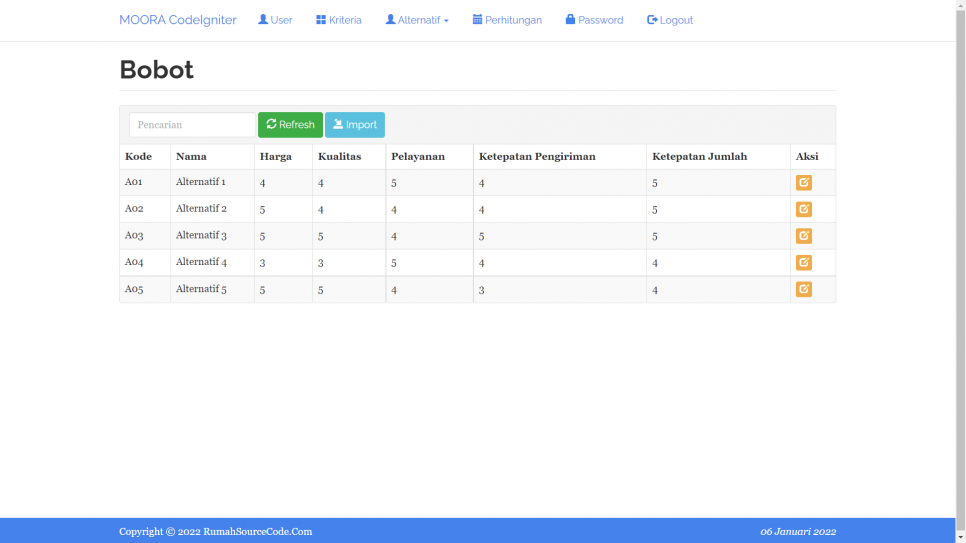Click the Ketepatan Pengiriman column header

(x=537, y=156)
